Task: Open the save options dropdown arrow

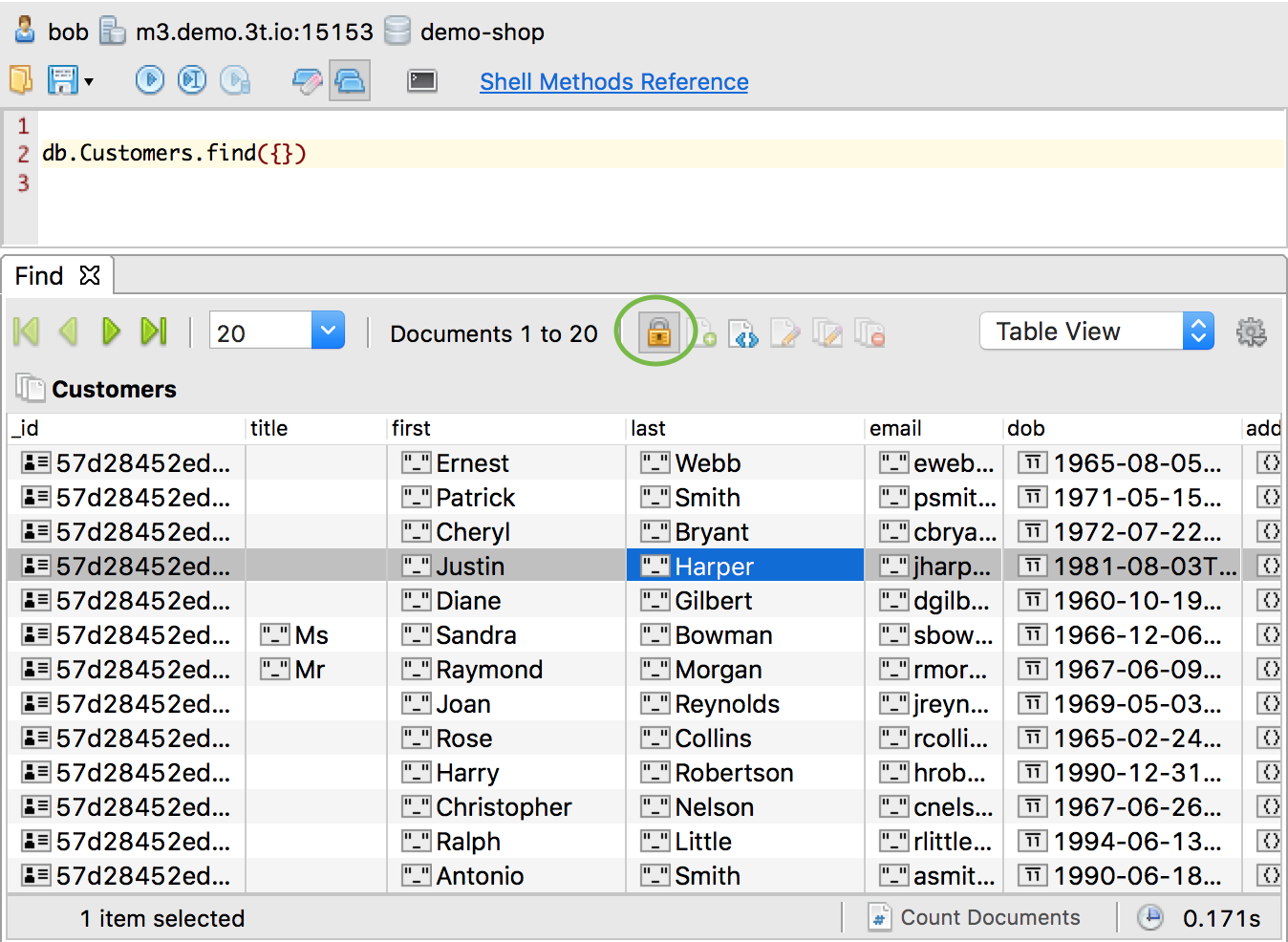Action: (x=89, y=82)
